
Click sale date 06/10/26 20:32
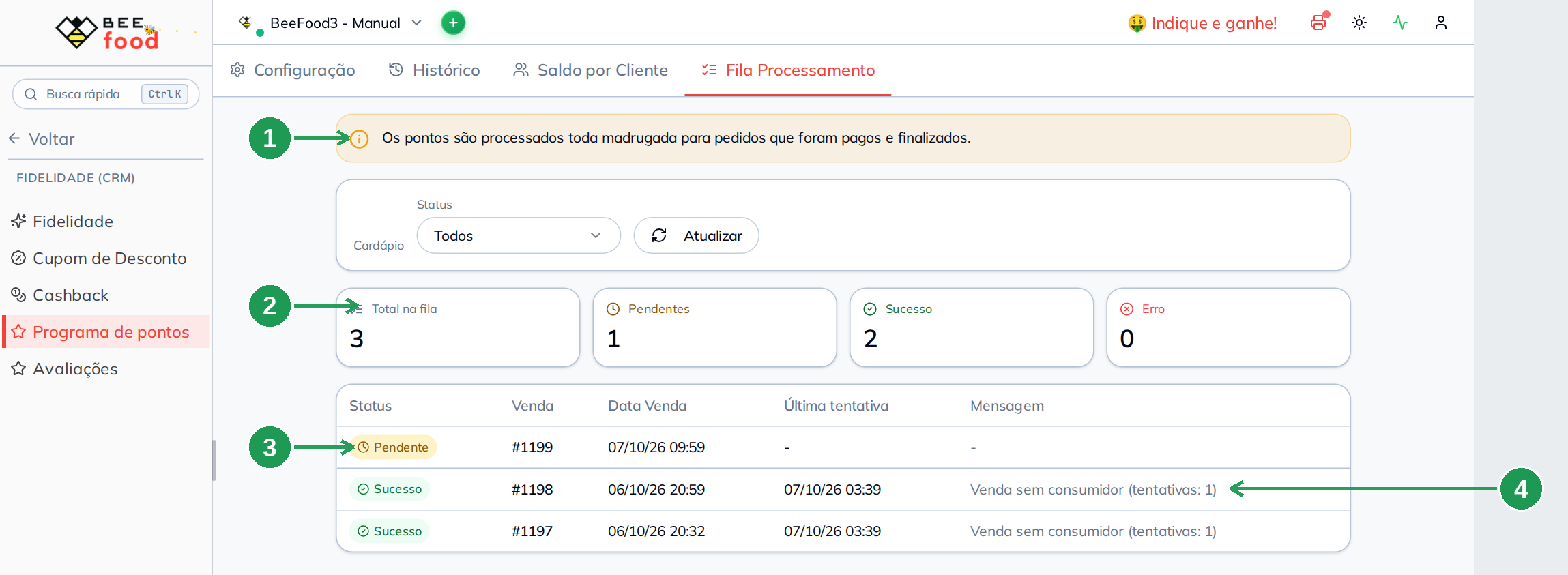[656, 531]
